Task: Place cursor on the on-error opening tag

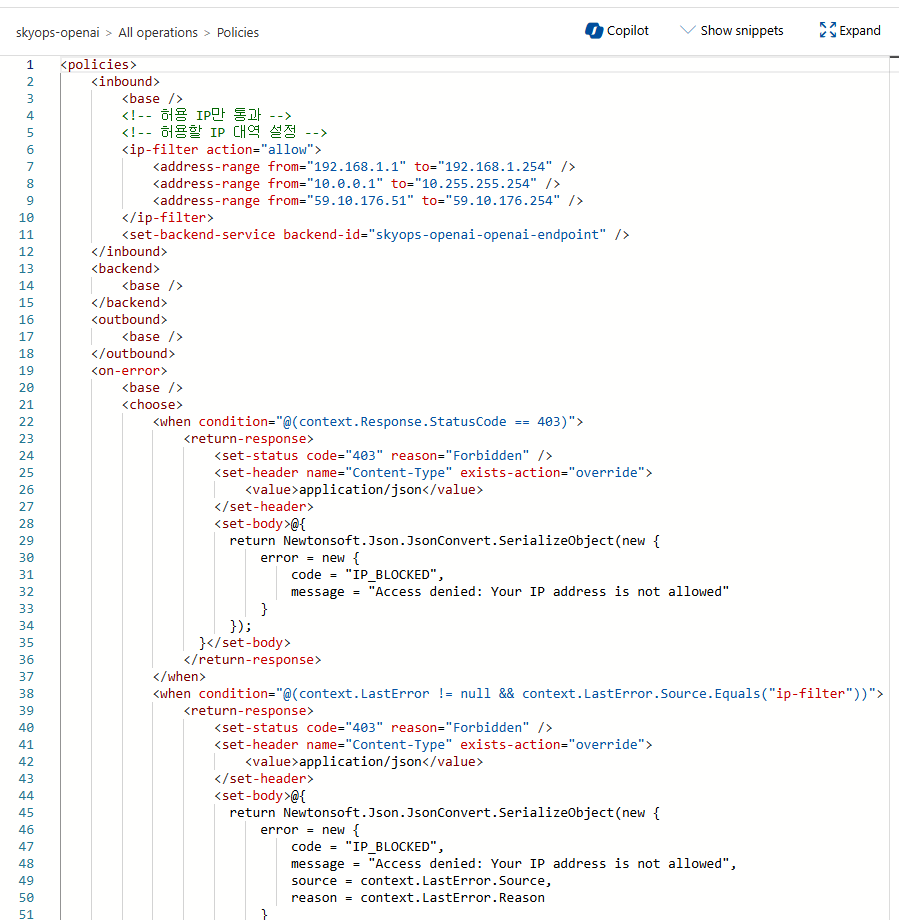Action: 129,371
